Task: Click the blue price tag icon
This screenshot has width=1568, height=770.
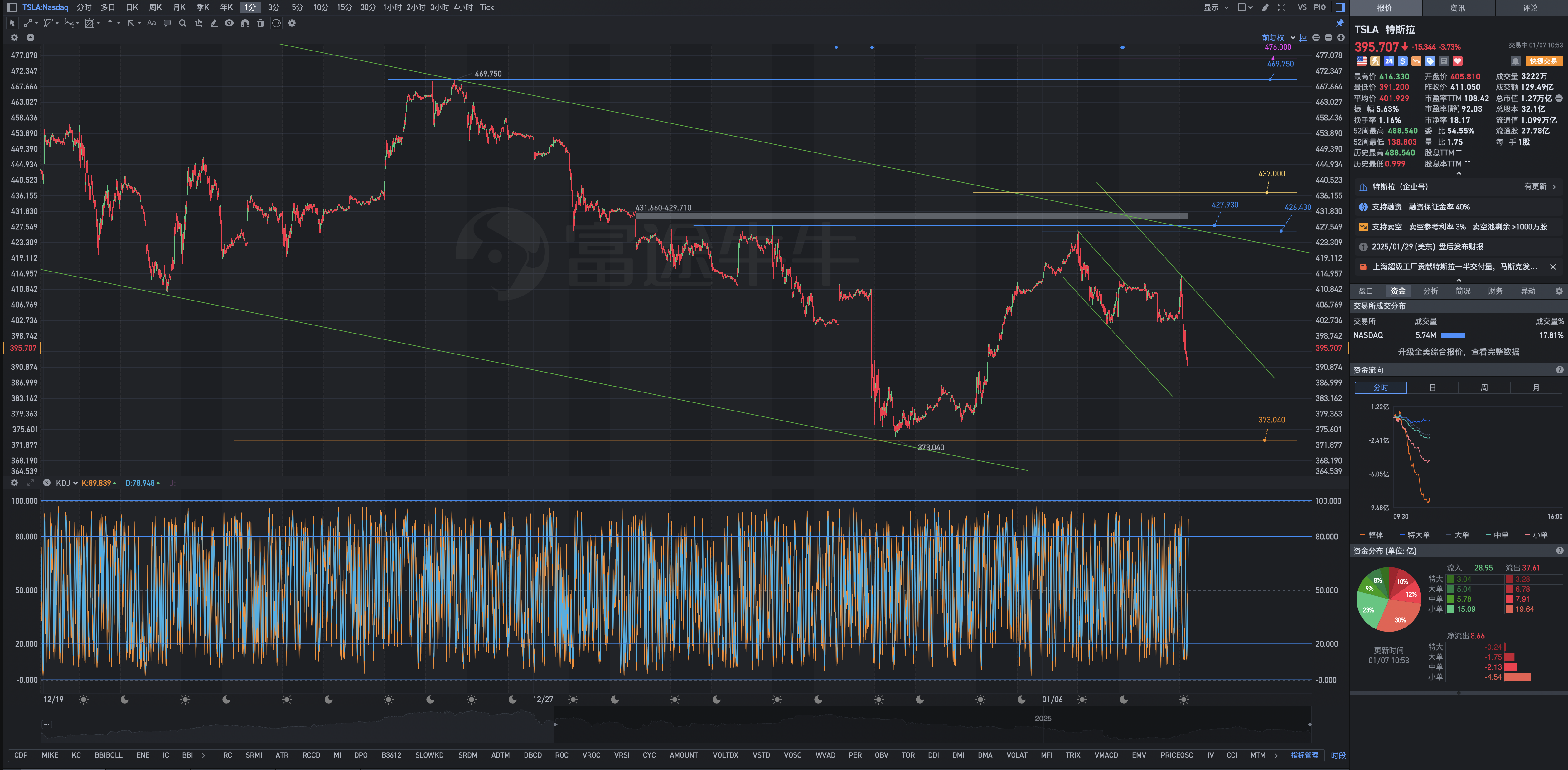Action: (x=1430, y=61)
